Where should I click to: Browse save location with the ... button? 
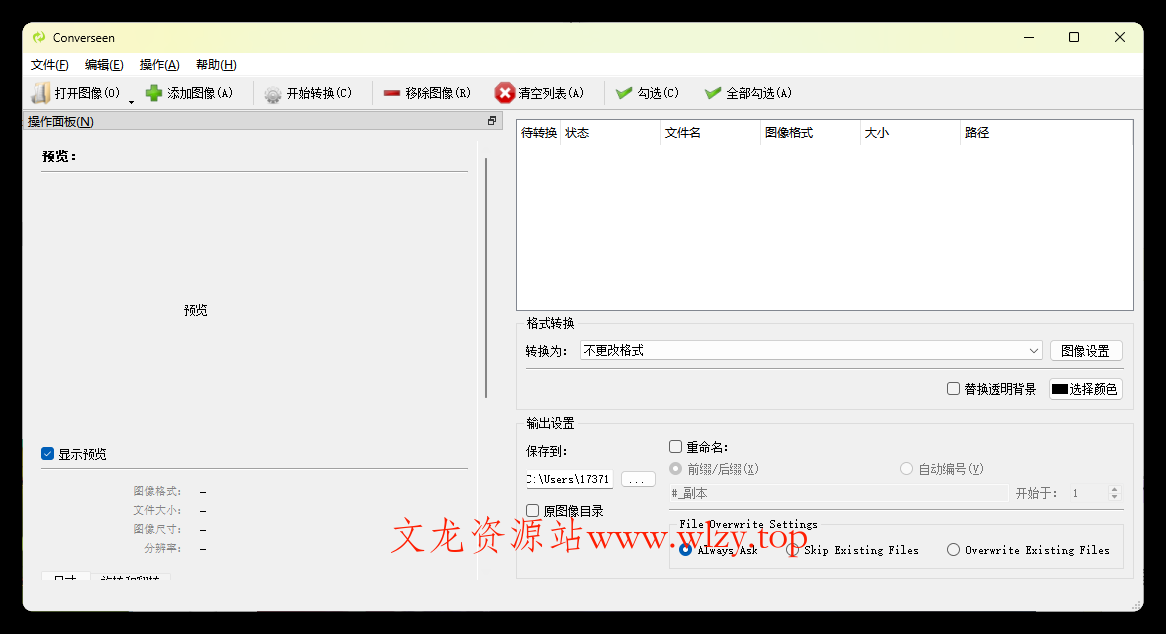click(638, 479)
